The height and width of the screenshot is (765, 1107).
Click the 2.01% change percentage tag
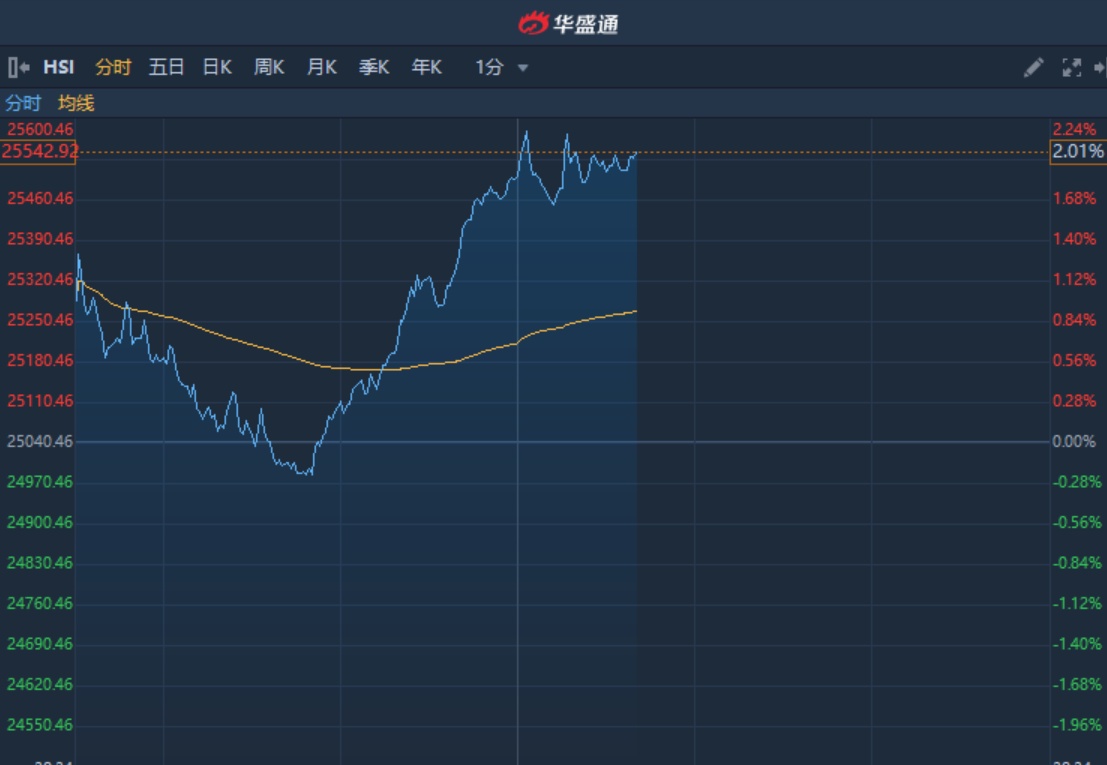(x=1077, y=152)
